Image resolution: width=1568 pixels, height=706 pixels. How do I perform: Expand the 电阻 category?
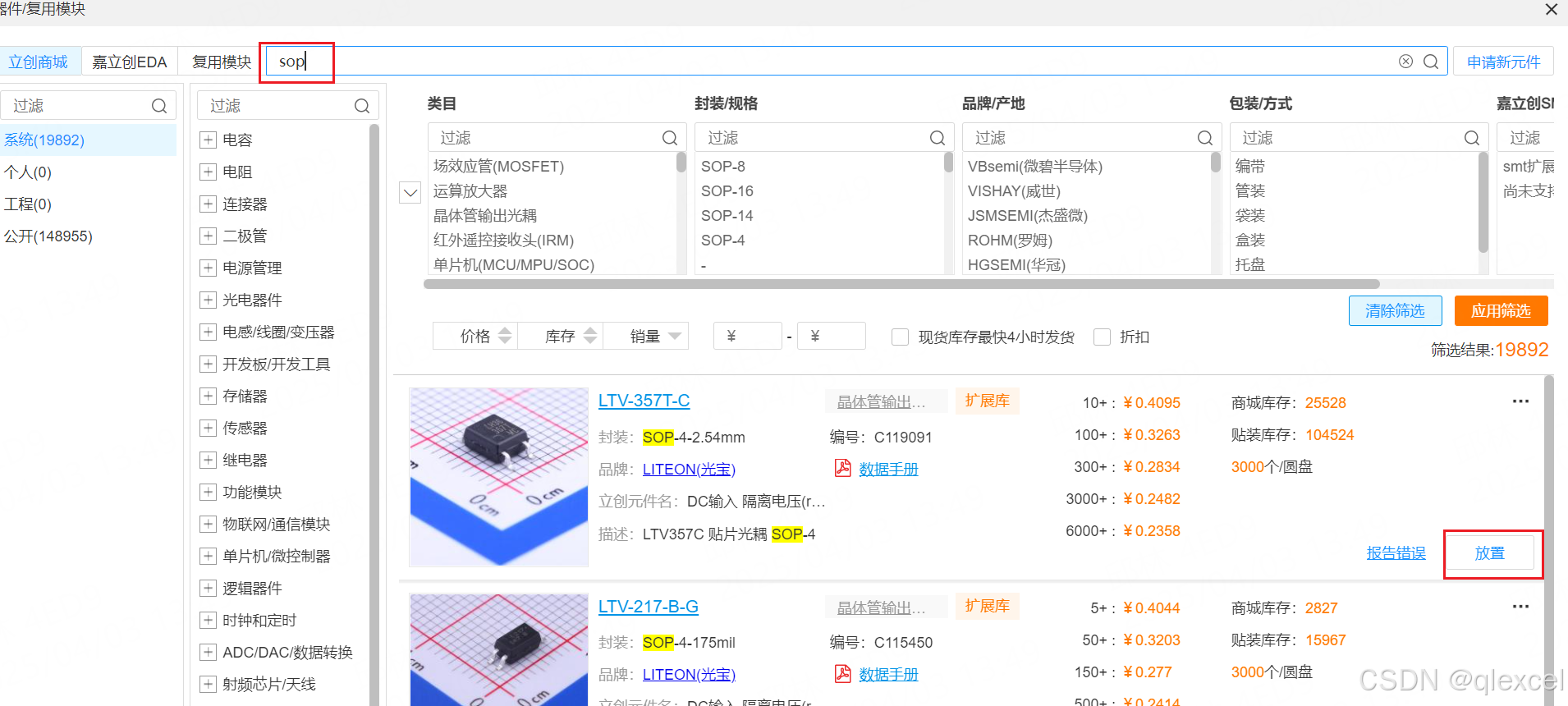[x=208, y=172]
